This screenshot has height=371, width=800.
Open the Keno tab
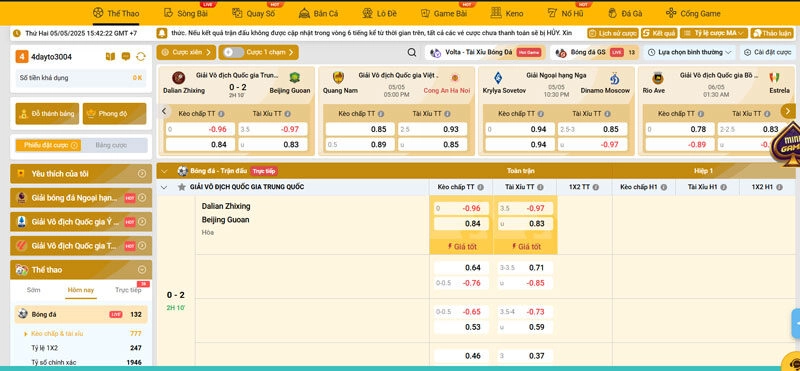[x=507, y=13]
